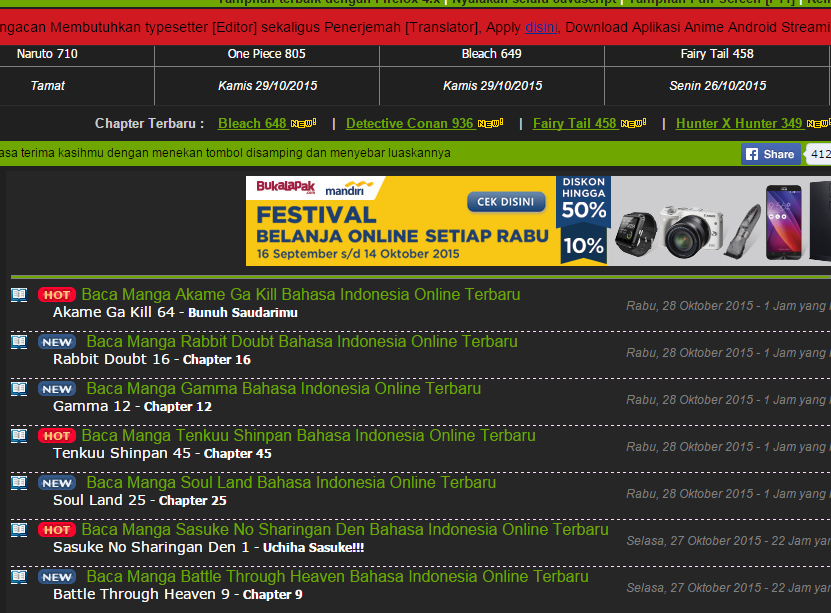Open book icon beside Soul Land
Image resolution: width=831 pixels, height=613 pixels.
19,483
